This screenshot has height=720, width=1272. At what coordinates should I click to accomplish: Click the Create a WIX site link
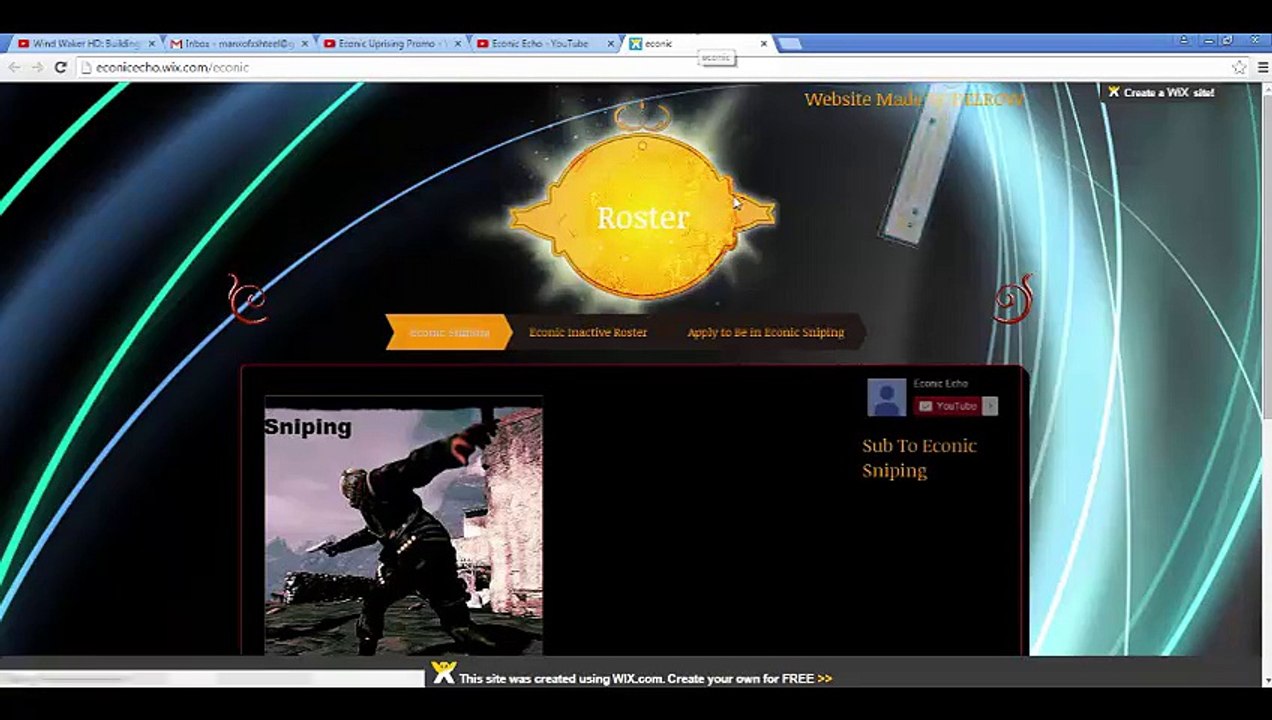tap(1168, 92)
